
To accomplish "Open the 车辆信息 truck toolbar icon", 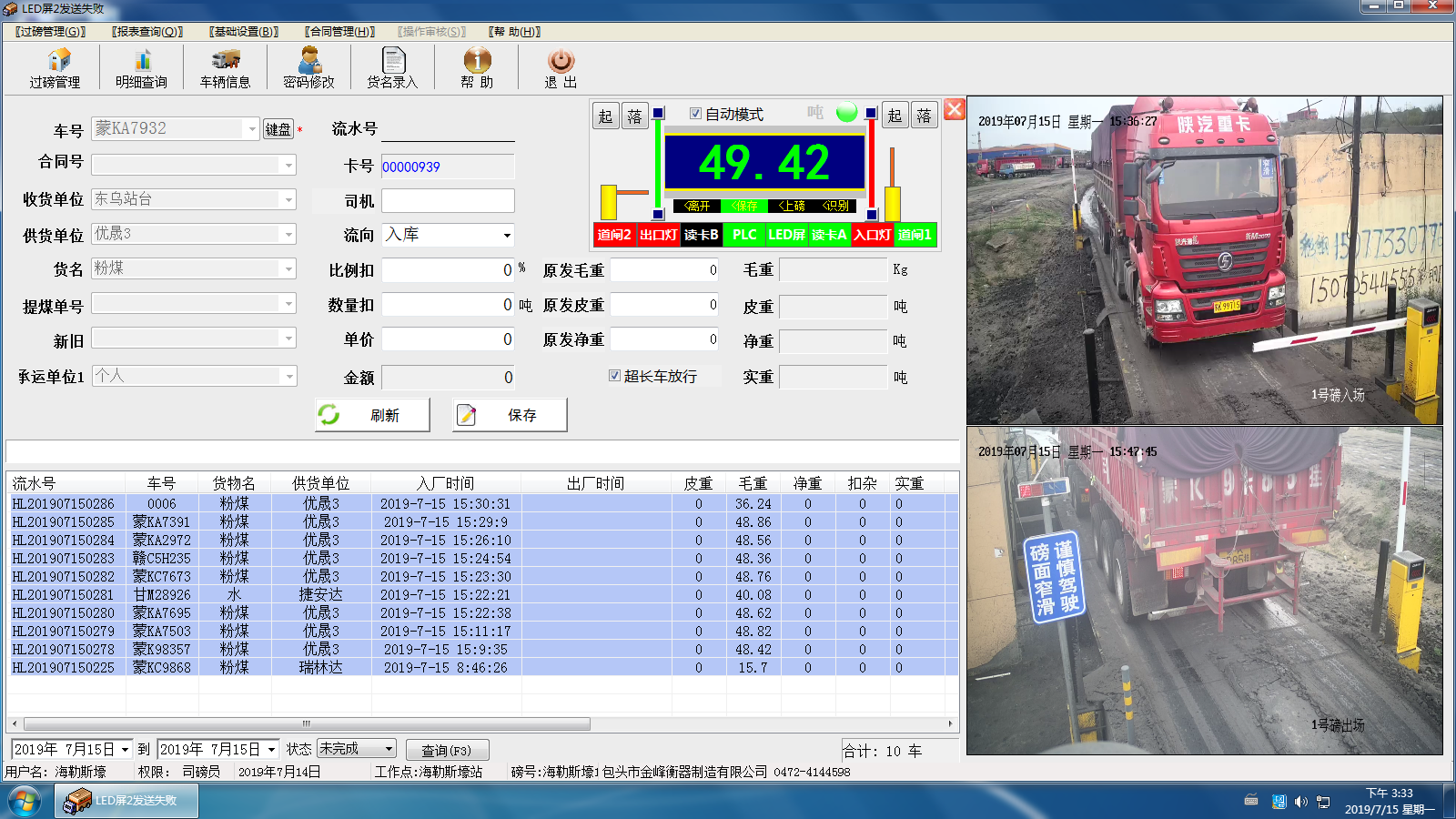I will tap(225, 68).
